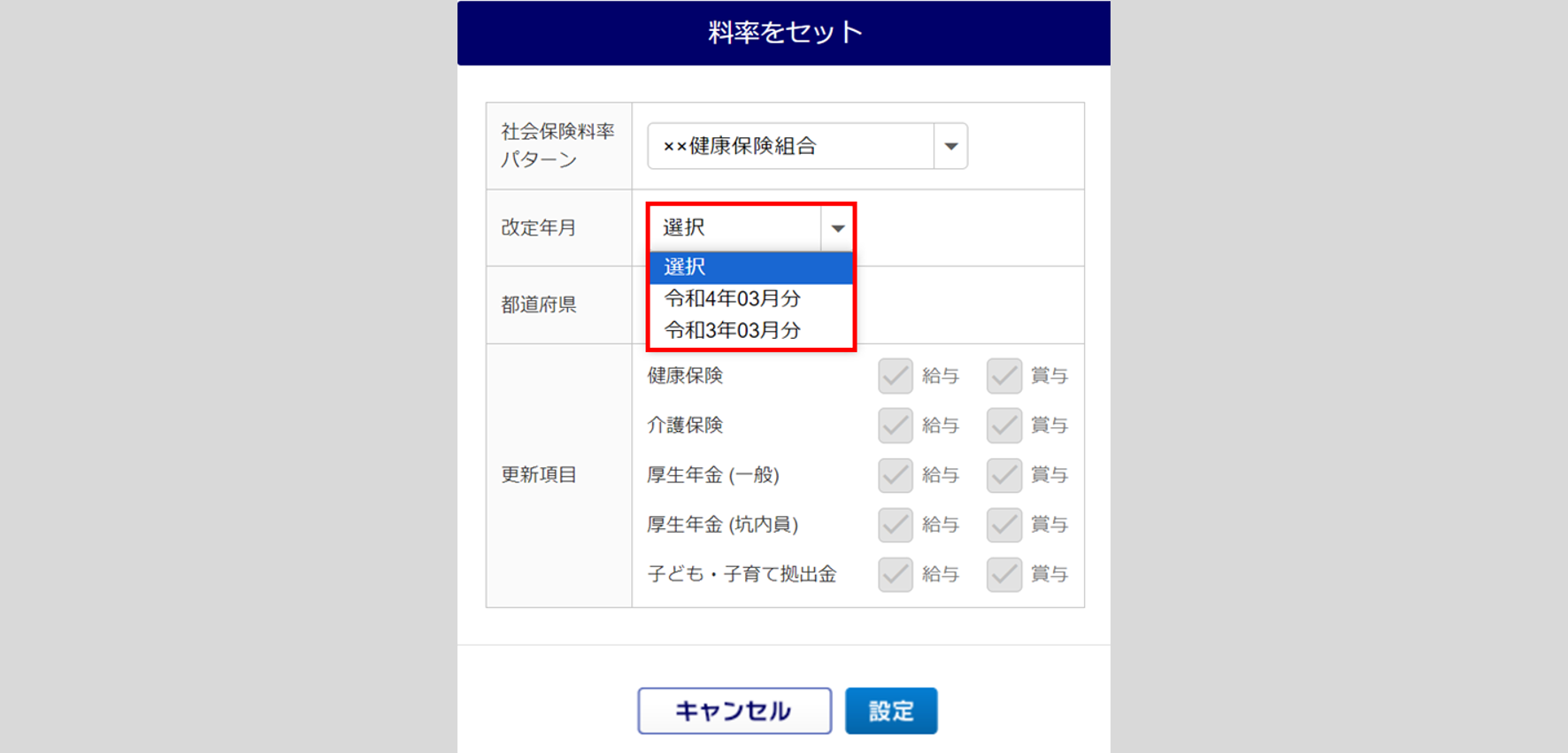This screenshot has width=1568, height=753.
Task: Toggle 健康保険 賞与 checkbox
Action: point(1004,376)
